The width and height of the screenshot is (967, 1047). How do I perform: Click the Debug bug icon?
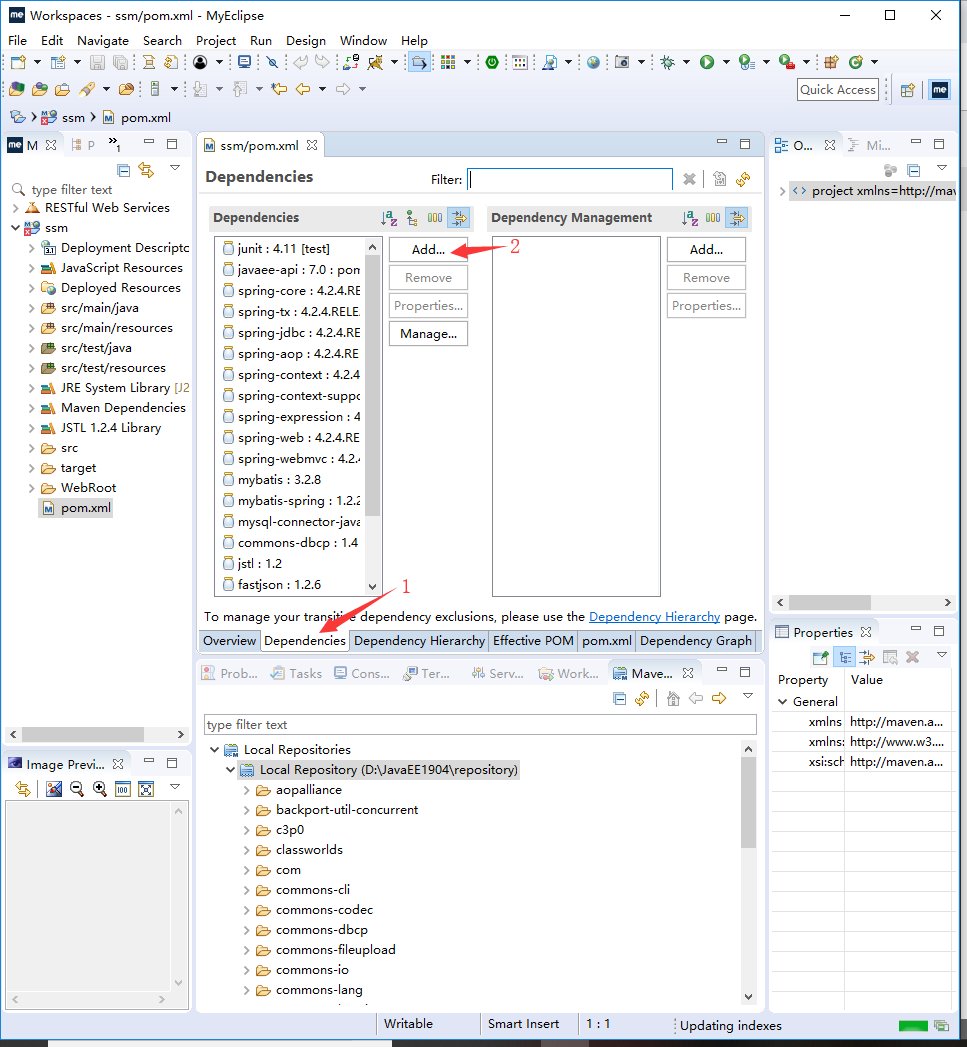(x=667, y=62)
